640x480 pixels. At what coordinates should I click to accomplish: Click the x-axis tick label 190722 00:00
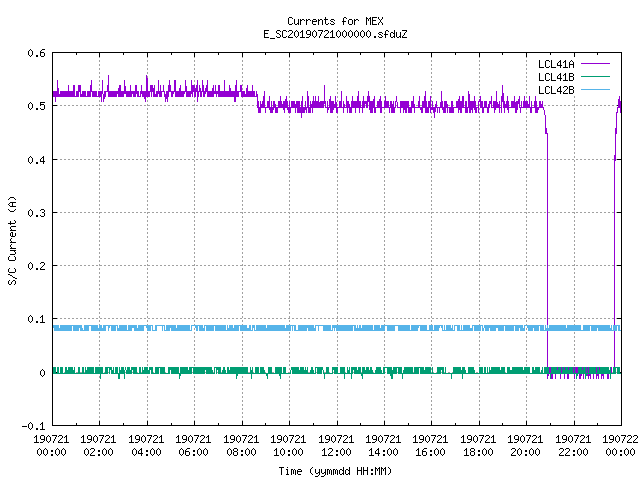pyautogui.click(x=620, y=446)
